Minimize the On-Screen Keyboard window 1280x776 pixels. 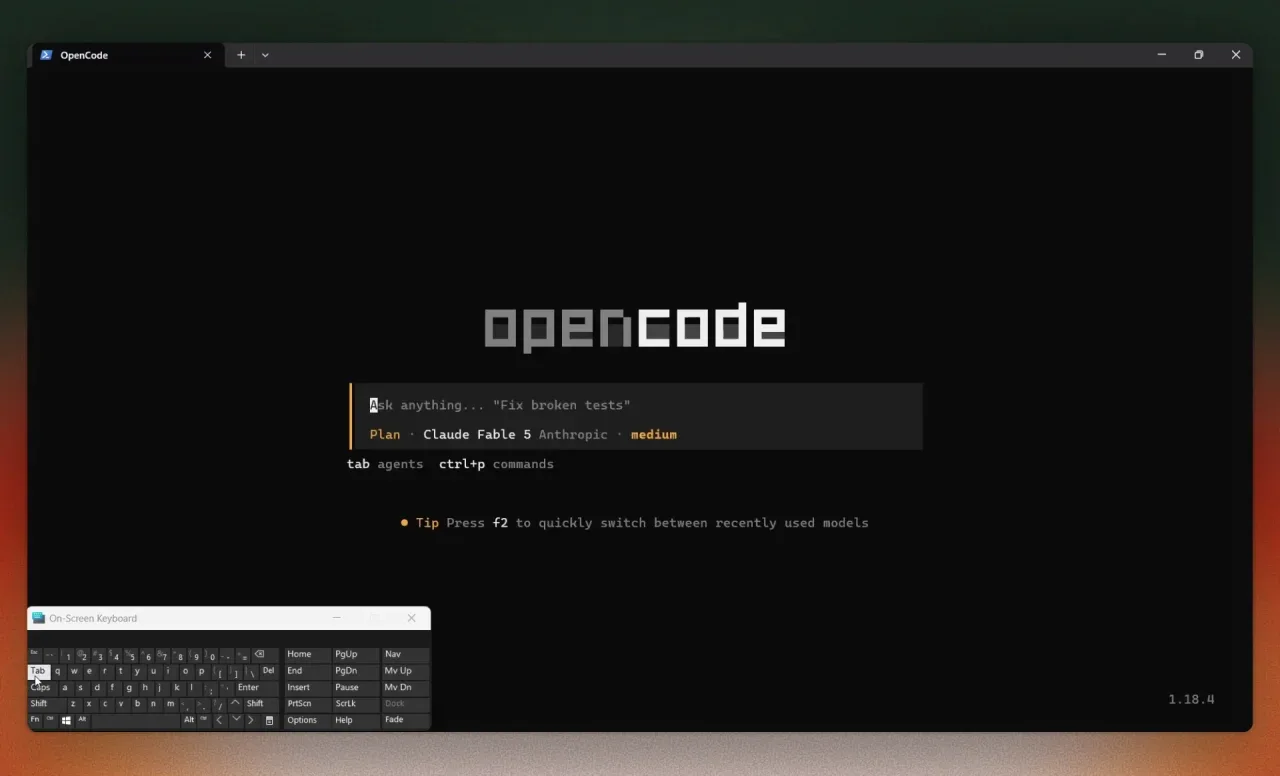coord(337,618)
